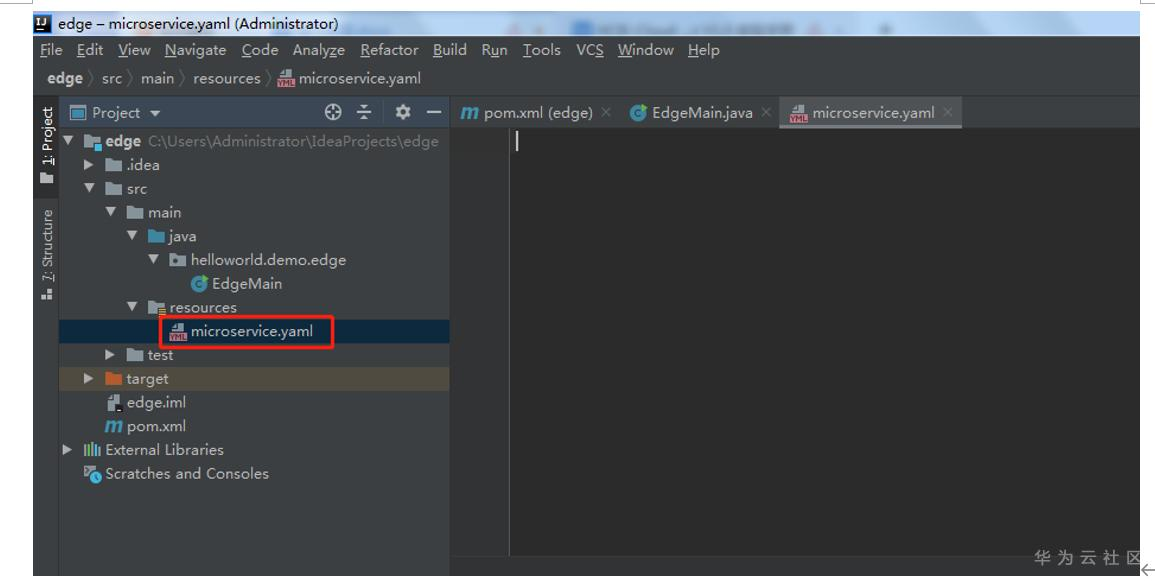Image resolution: width=1155 pixels, height=583 pixels.
Task: Open the Edit menu
Action: 90,50
